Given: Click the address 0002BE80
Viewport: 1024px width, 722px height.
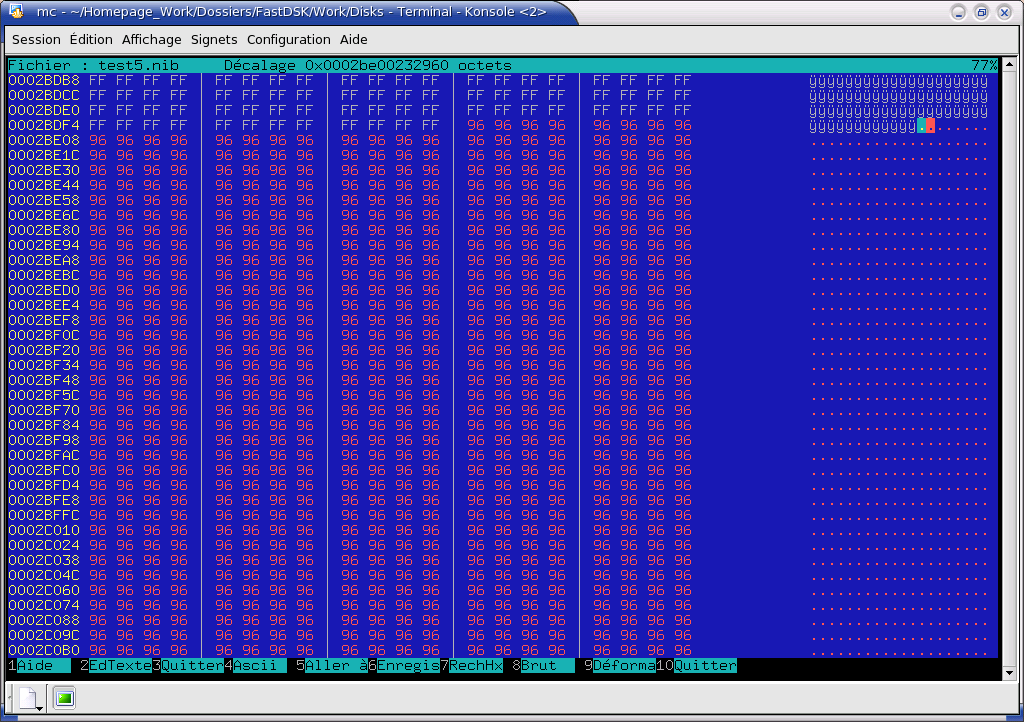Looking at the screenshot, I should pos(44,230).
